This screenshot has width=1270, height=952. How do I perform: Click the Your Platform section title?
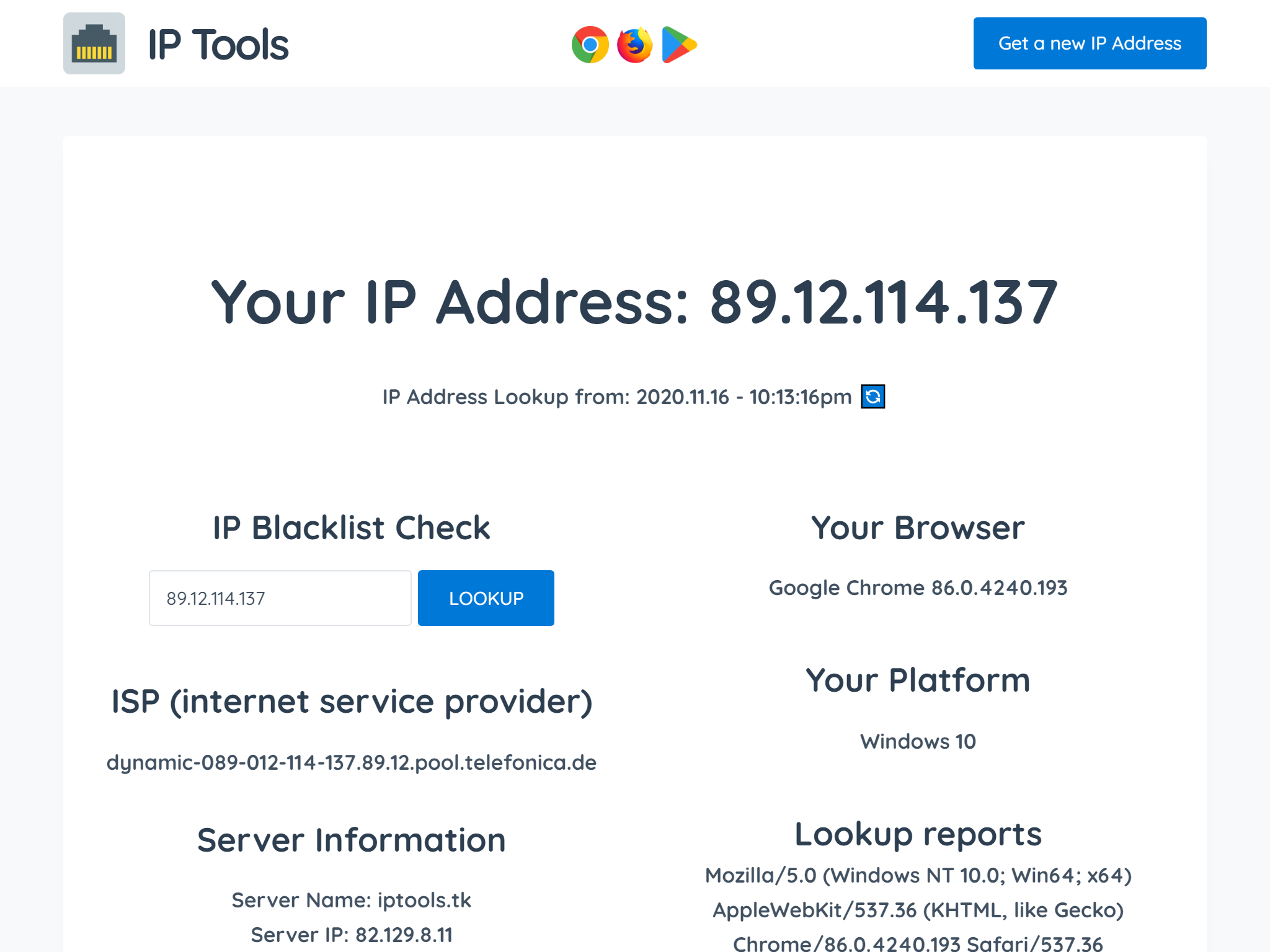click(x=917, y=680)
